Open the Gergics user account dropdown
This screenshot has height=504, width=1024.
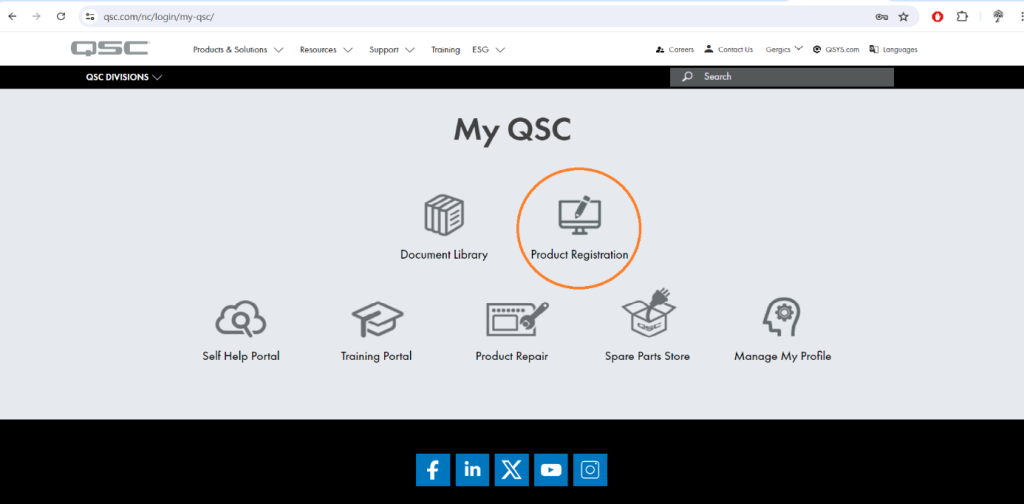784,49
